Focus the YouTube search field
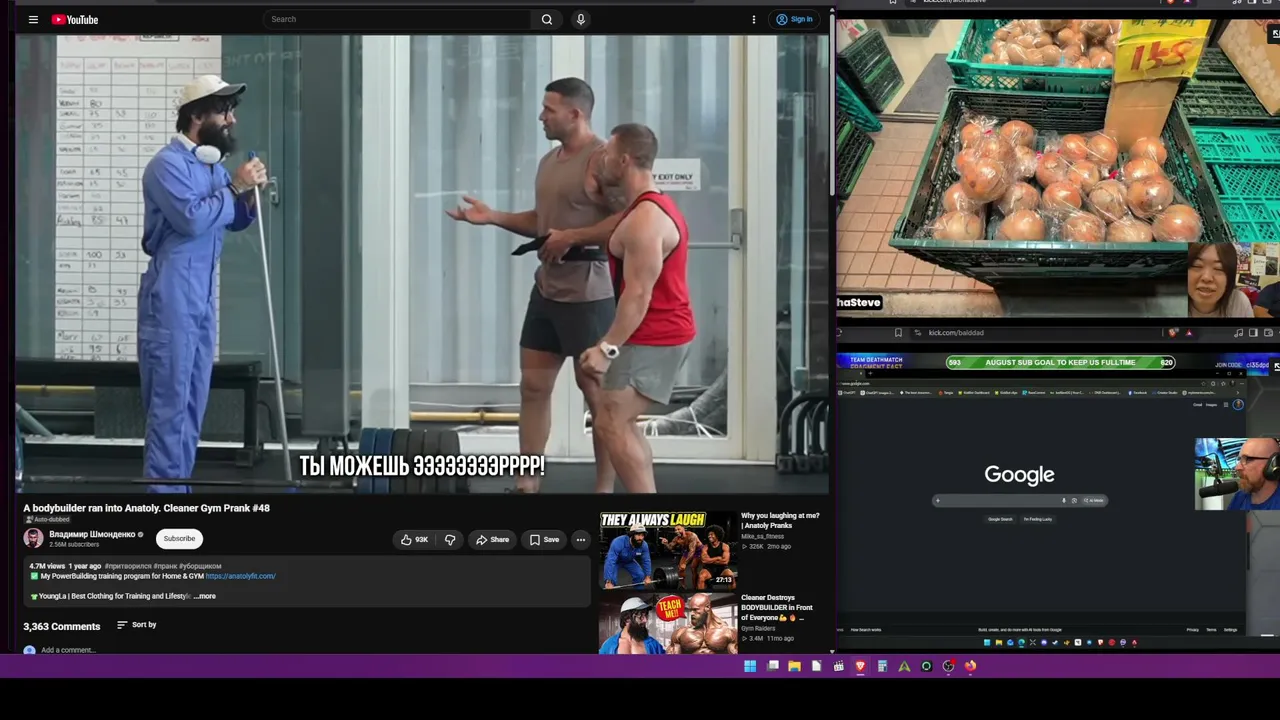The width and height of the screenshot is (1280, 720). coord(398,19)
